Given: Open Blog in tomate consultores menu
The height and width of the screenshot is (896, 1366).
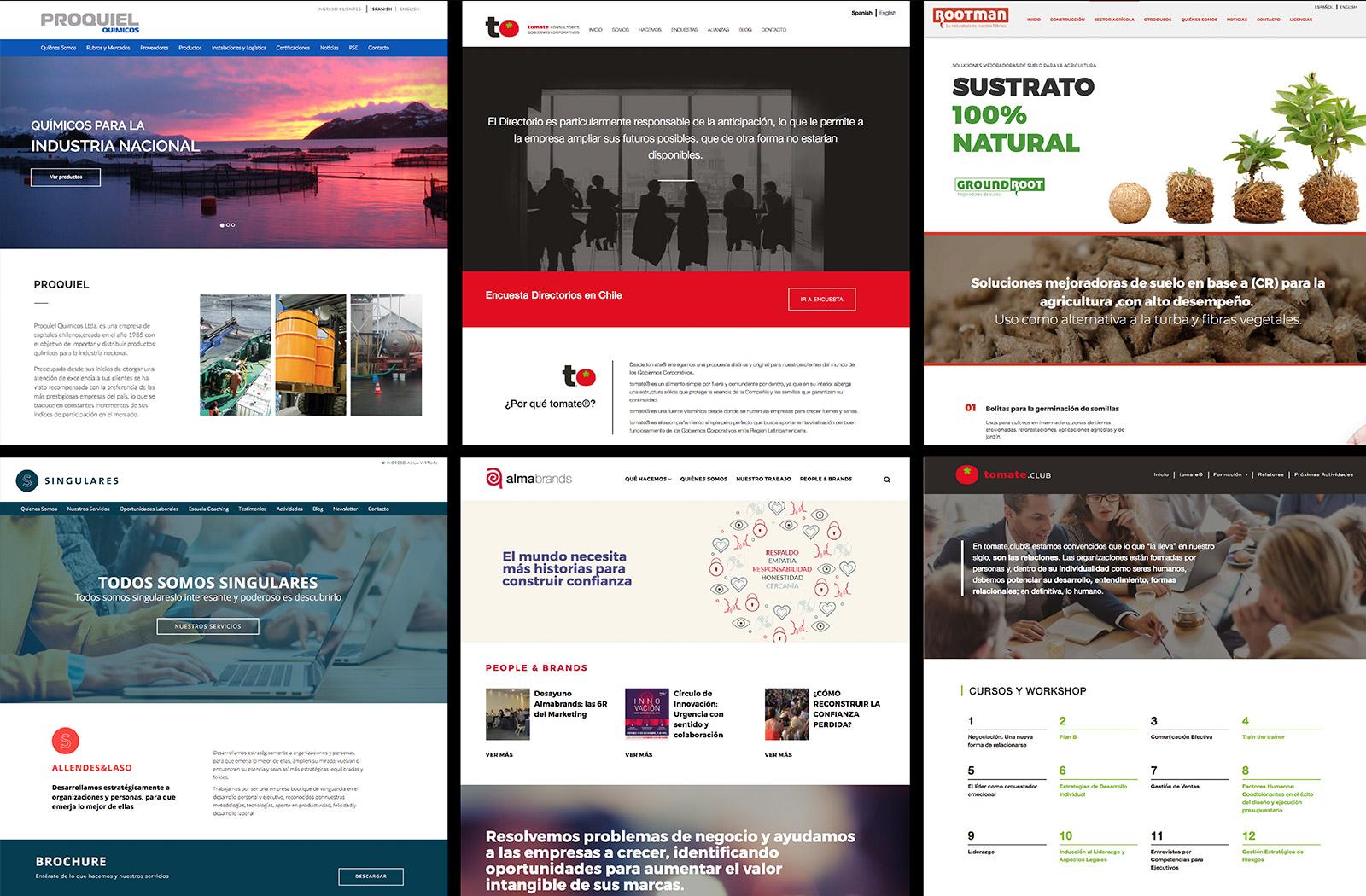Looking at the screenshot, I should tap(745, 30).
